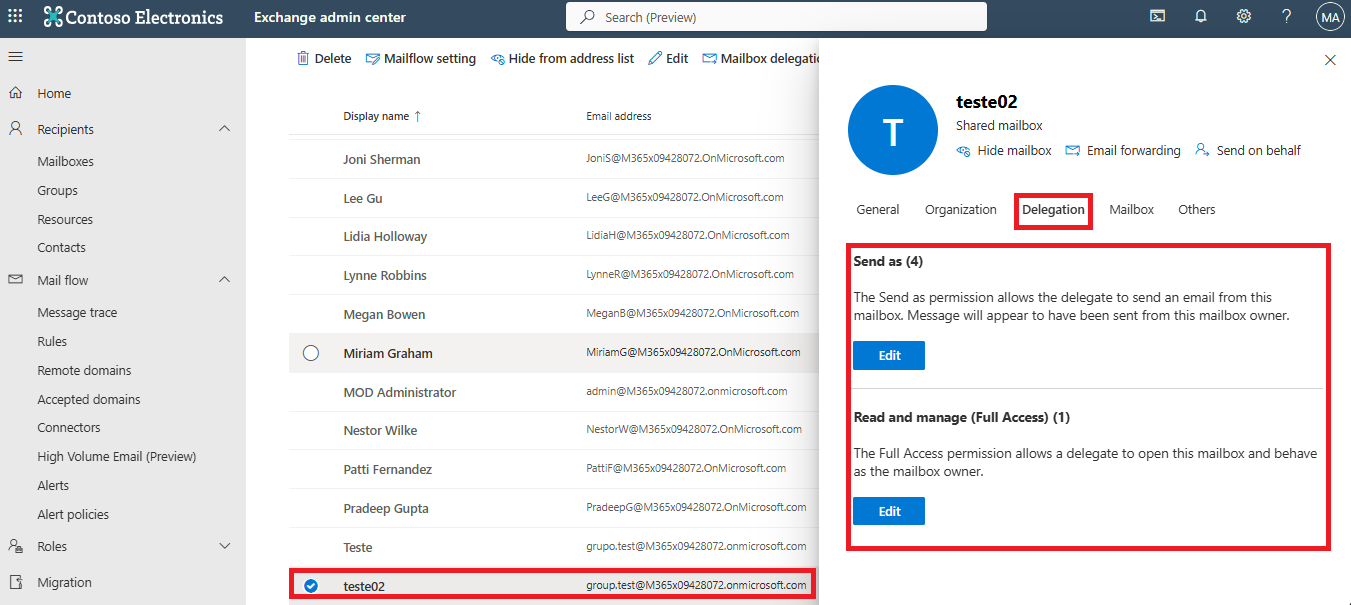Image resolution: width=1351 pixels, height=605 pixels.
Task: Switch to the Mailbox tab
Action: click(1131, 210)
